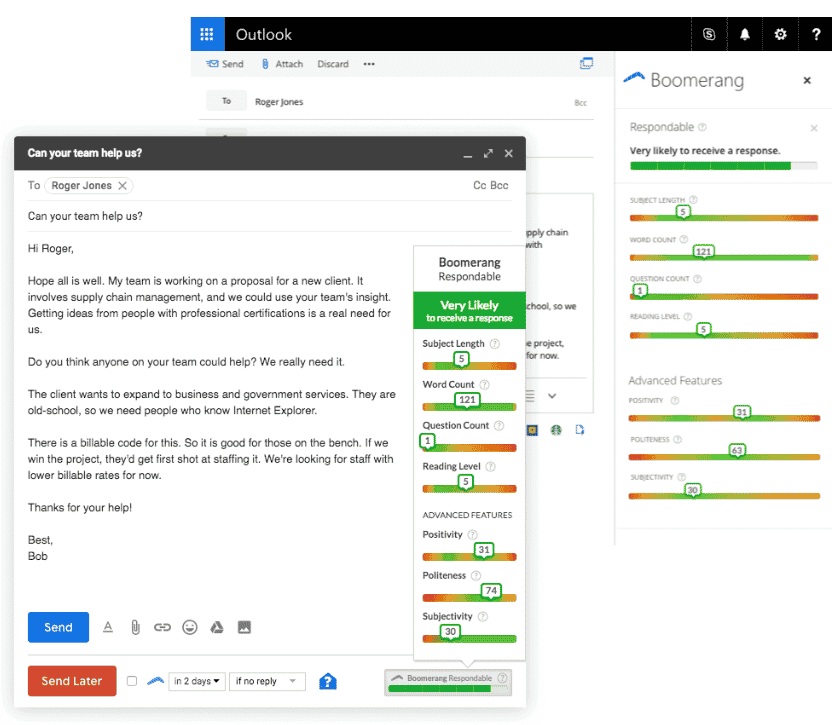Viewport: 837px width, 725px height.
Task: Click Attach in the Outlook toolbar
Action: pos(282,64)
